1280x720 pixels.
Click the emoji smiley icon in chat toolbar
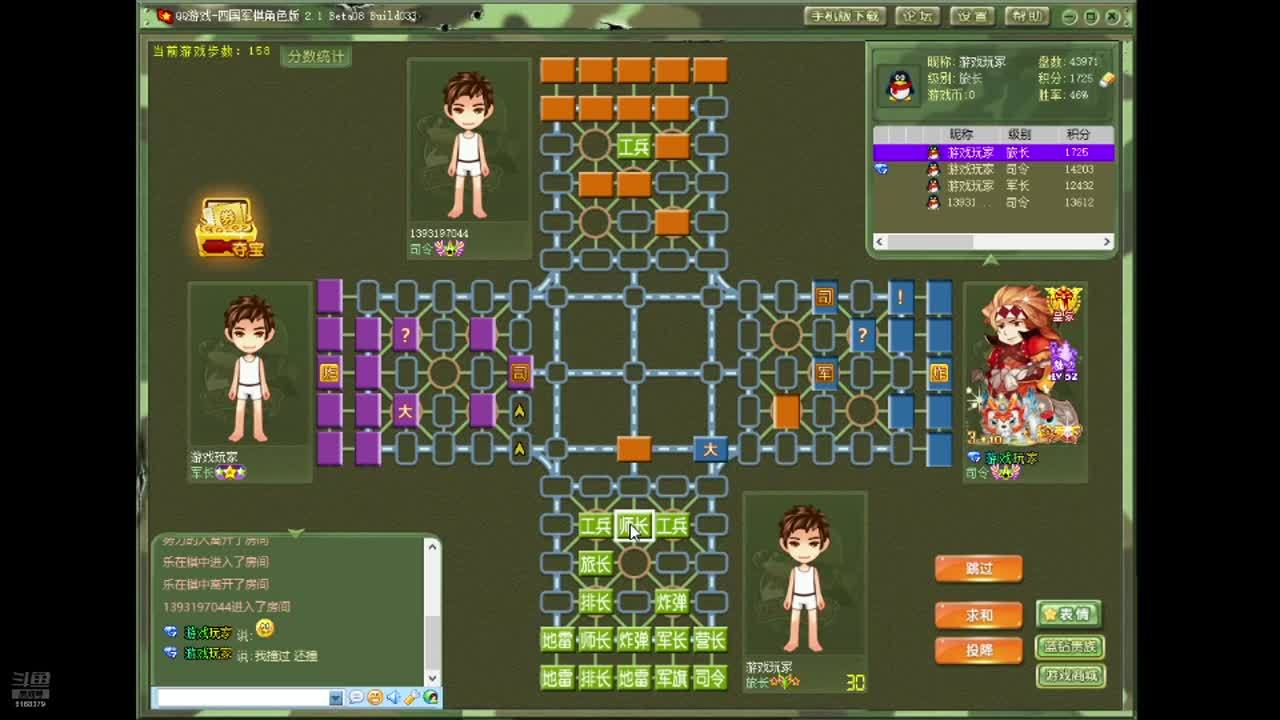[x=373, y=697]
